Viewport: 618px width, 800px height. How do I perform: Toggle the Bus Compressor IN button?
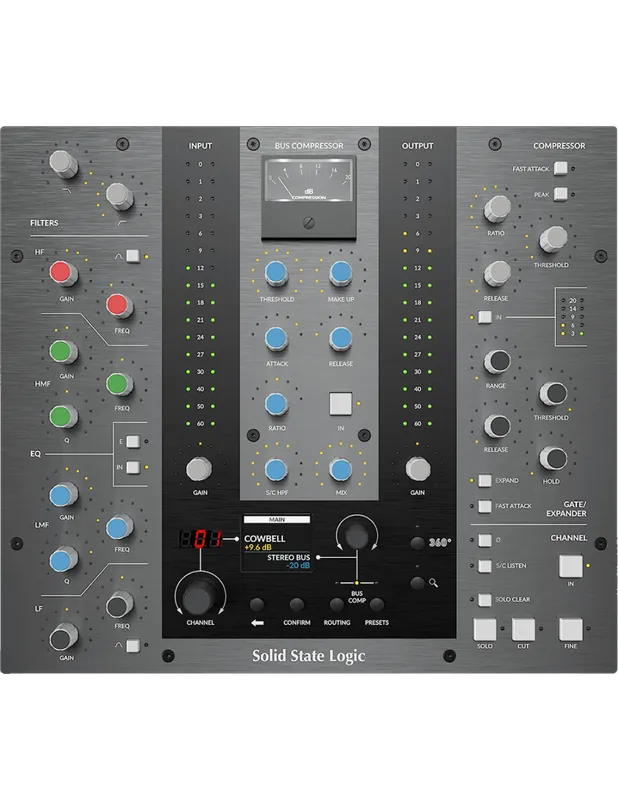(340, 404)
